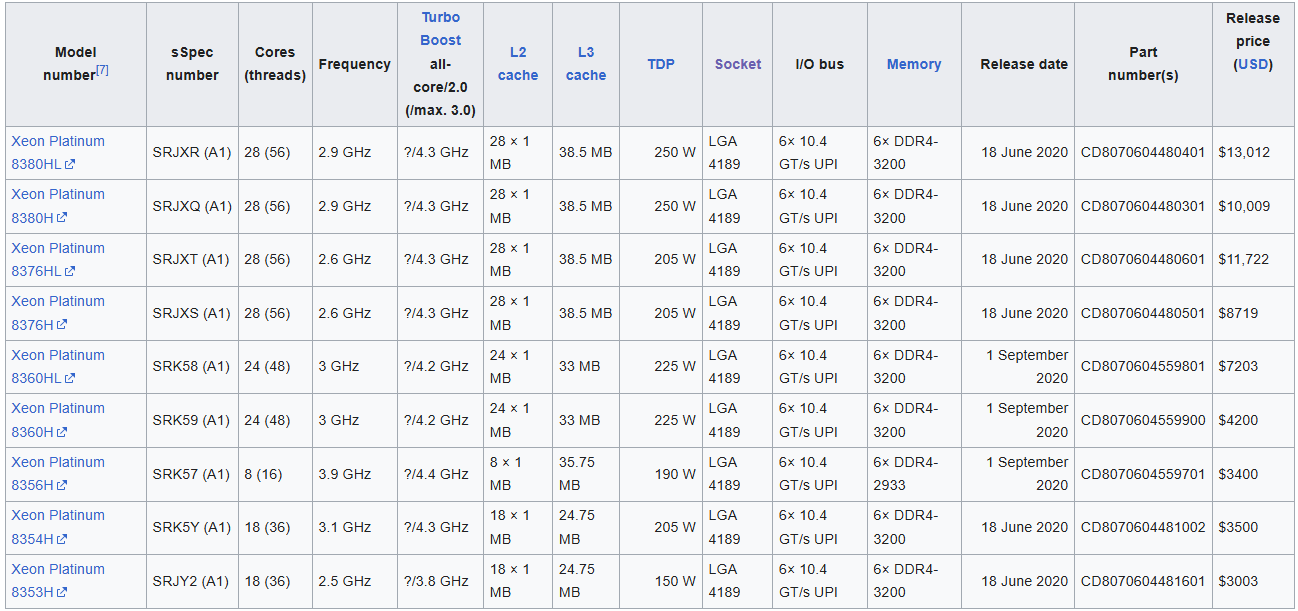The height and width of the screenshot is (611, 1298).
Task: Click external-link icon after 8376HL
Action: tap(70, 272)
